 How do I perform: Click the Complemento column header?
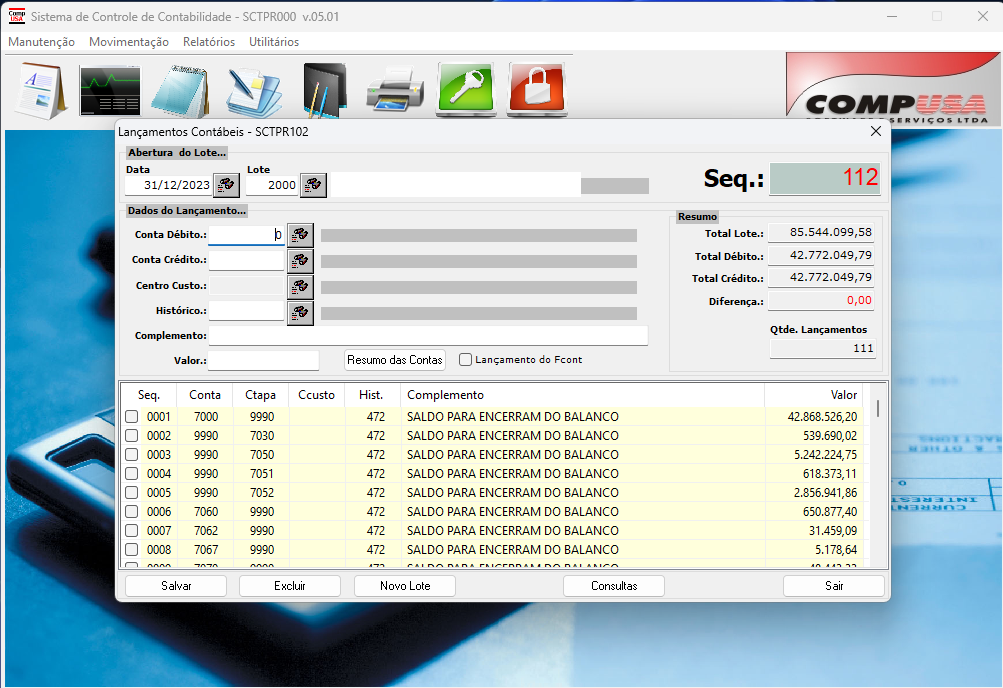coord(582,395)
